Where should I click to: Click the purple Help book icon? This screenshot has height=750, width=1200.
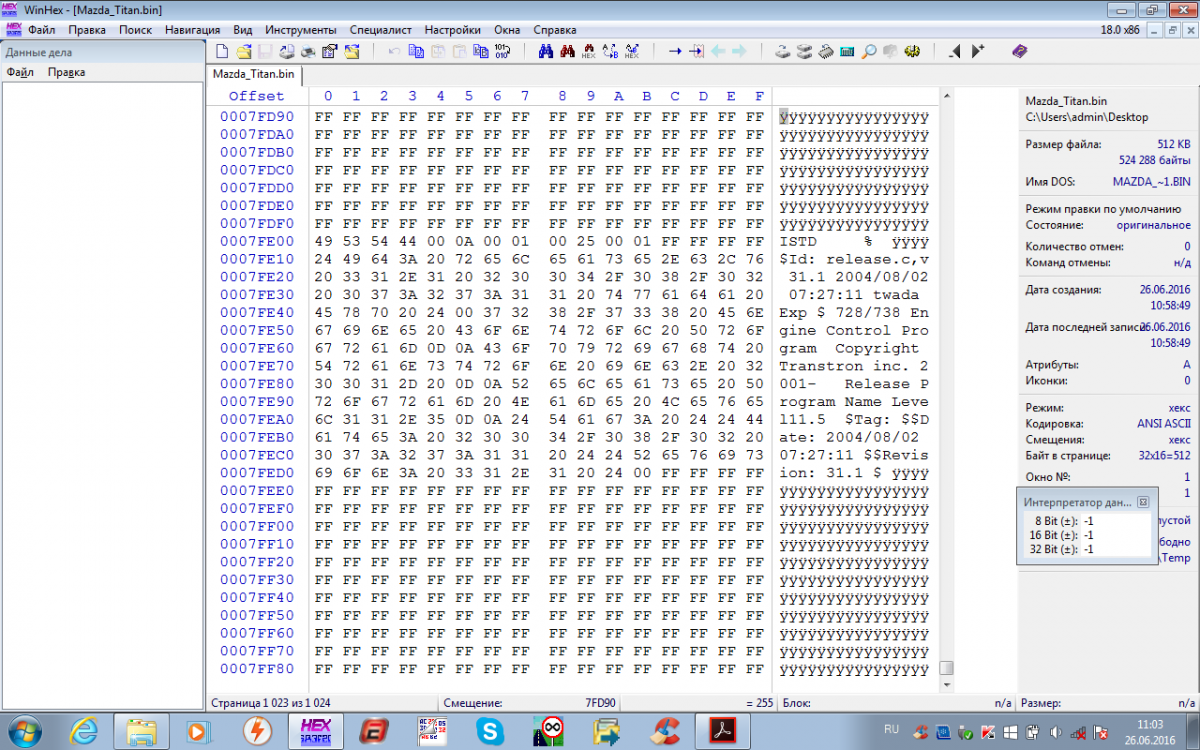click(1020, 51)
